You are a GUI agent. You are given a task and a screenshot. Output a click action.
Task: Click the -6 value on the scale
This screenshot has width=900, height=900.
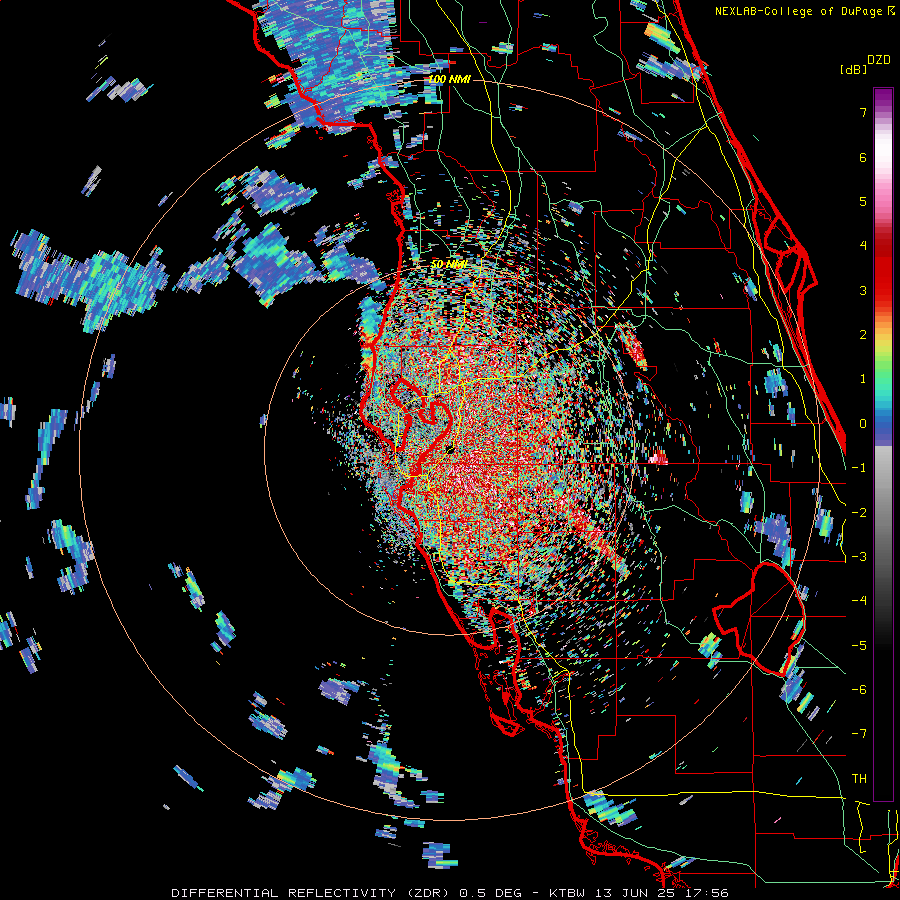point(859,690)
